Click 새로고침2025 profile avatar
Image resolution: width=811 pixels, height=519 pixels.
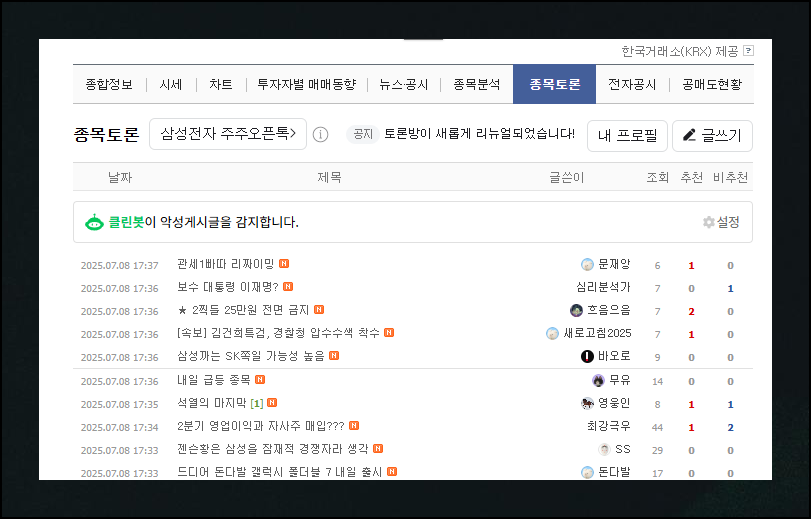coord(552,334)
